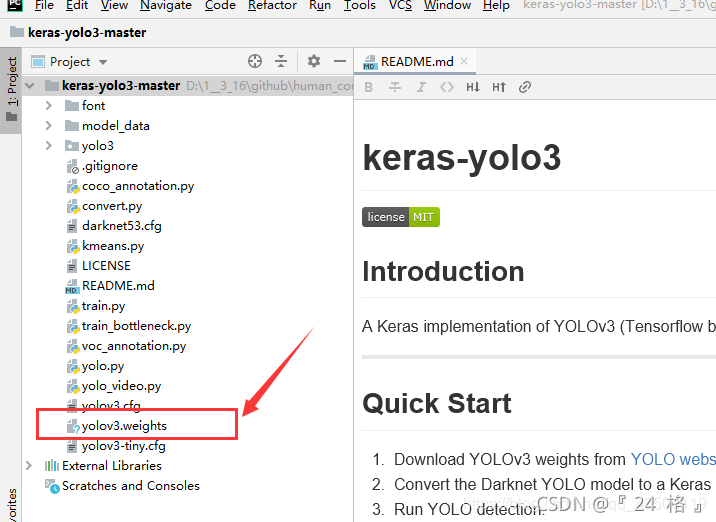Open Project panel settings gear

[x=314, y=61]
